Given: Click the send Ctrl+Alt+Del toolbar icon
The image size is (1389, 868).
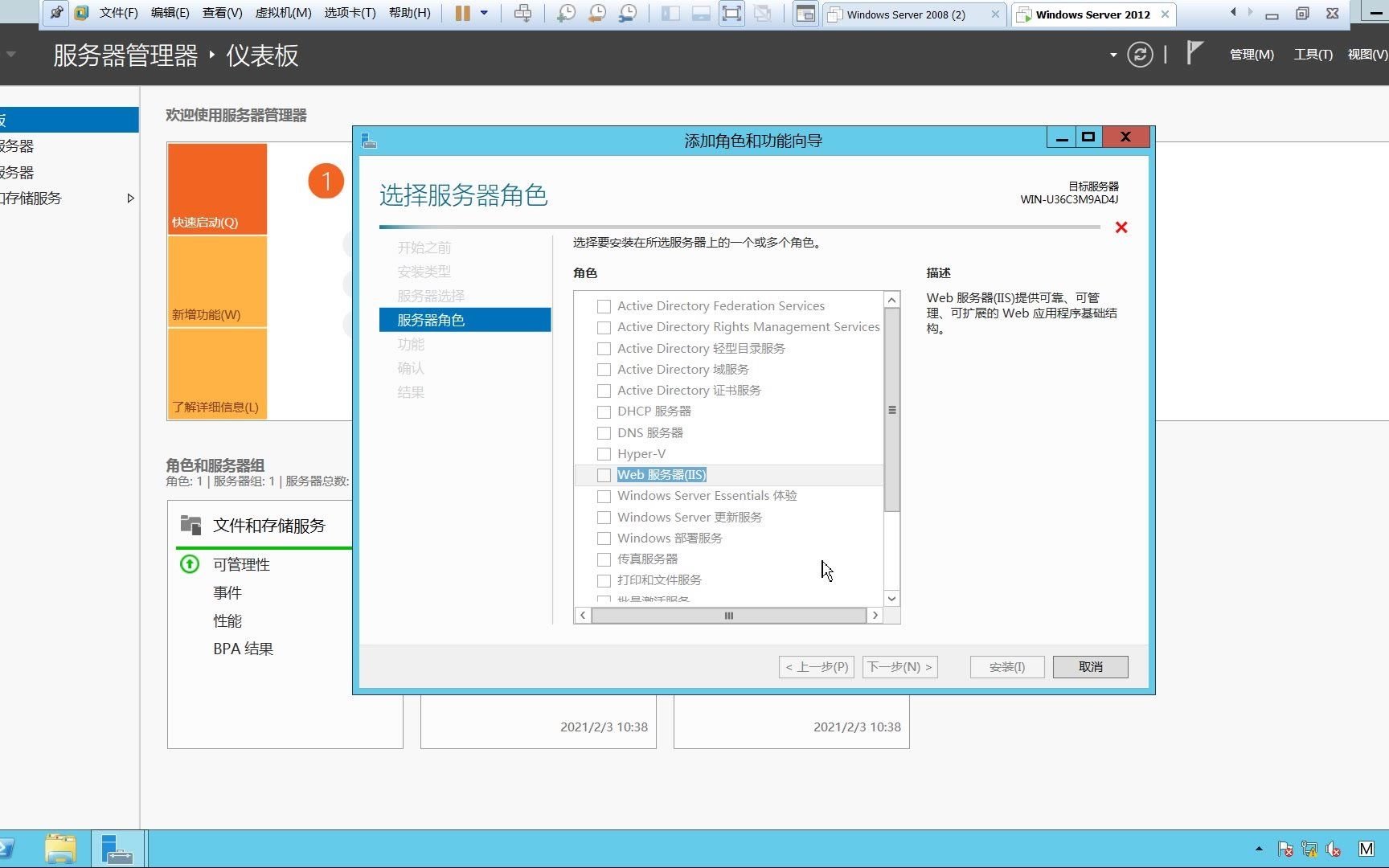Looking at the screenshot, I should [x=522, y=13].
